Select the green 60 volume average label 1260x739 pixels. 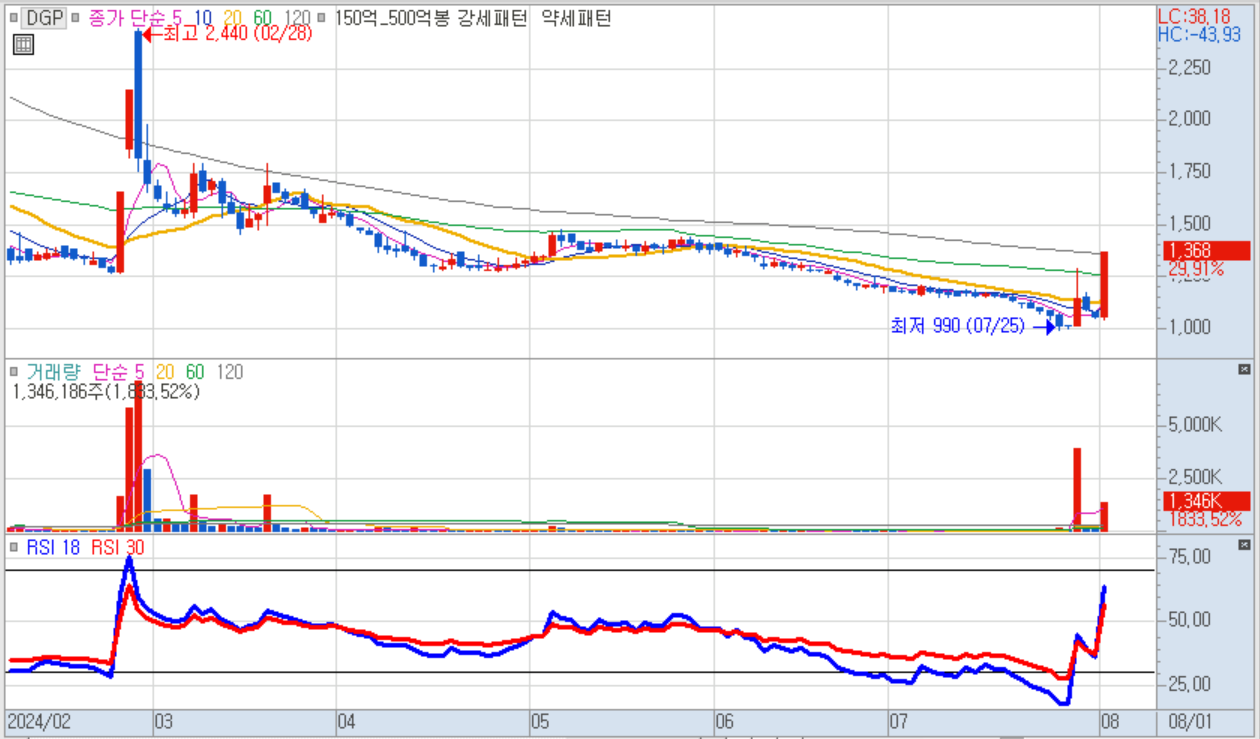click(194, 372)
